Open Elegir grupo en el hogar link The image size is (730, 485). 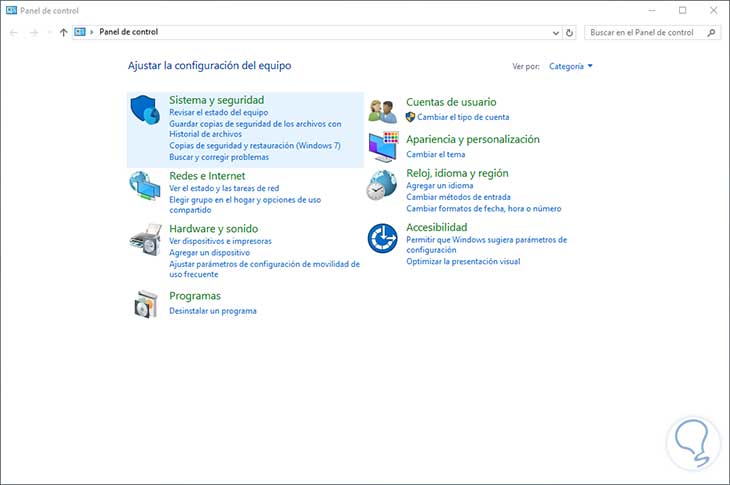click(x=245, y=205)
